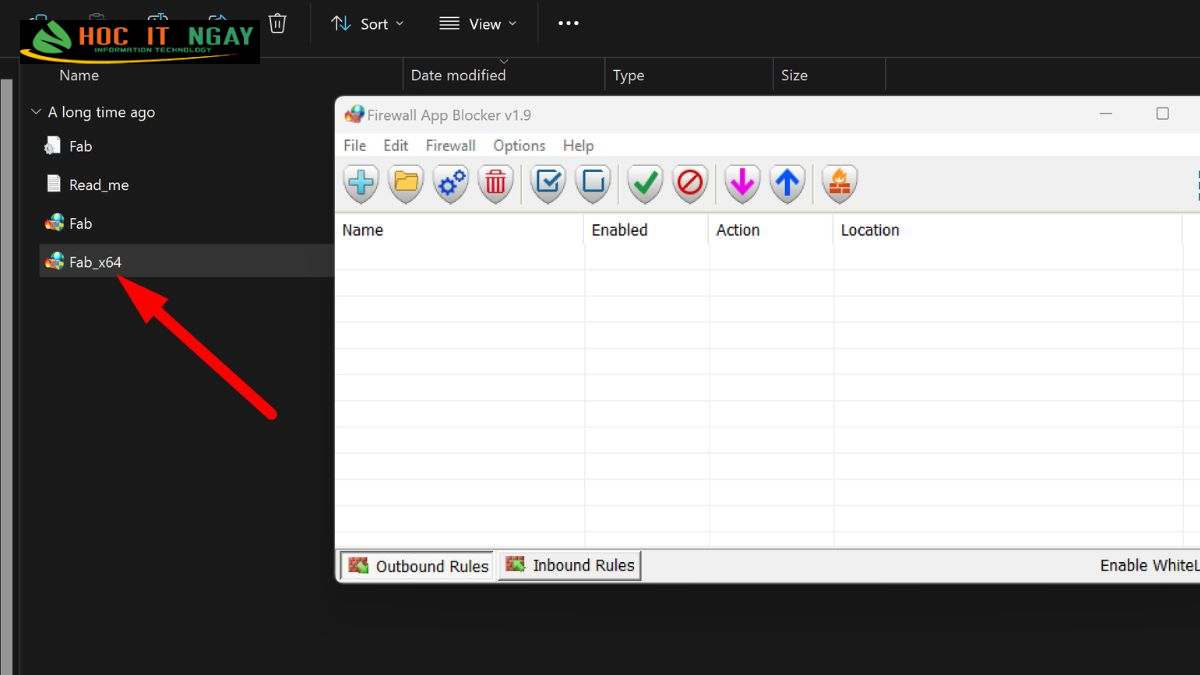Image resolution: width=1200 pixels, height=675 pixels.
Task: Collapse the 'A long time ago' group
Action: pos(36,112)
